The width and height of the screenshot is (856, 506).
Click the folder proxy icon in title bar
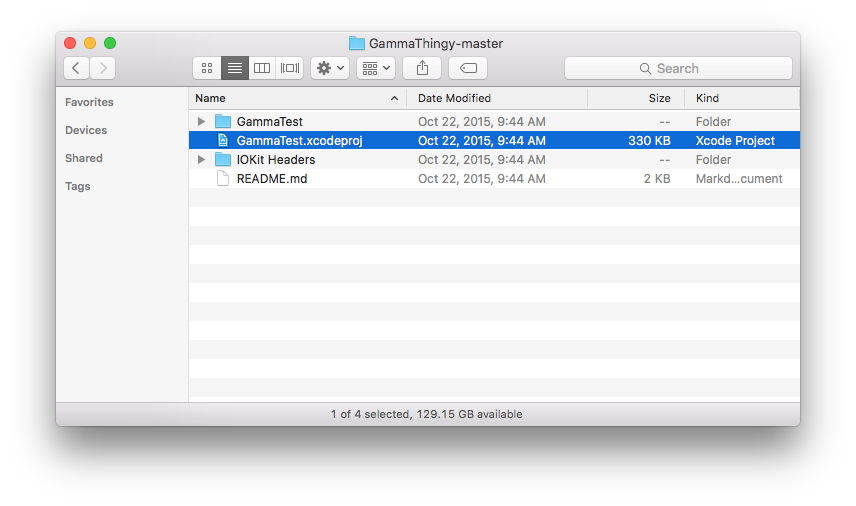tap(356, 43)
